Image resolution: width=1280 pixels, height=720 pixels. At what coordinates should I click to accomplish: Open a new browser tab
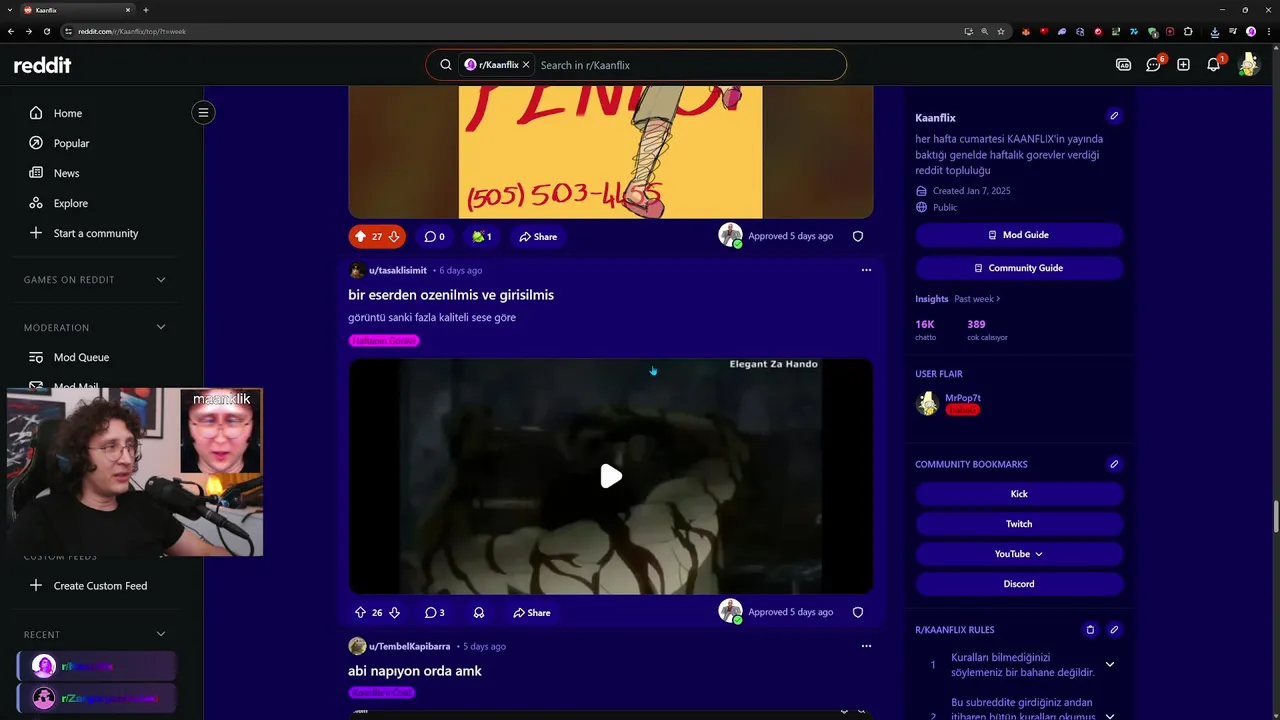point(146,10)
